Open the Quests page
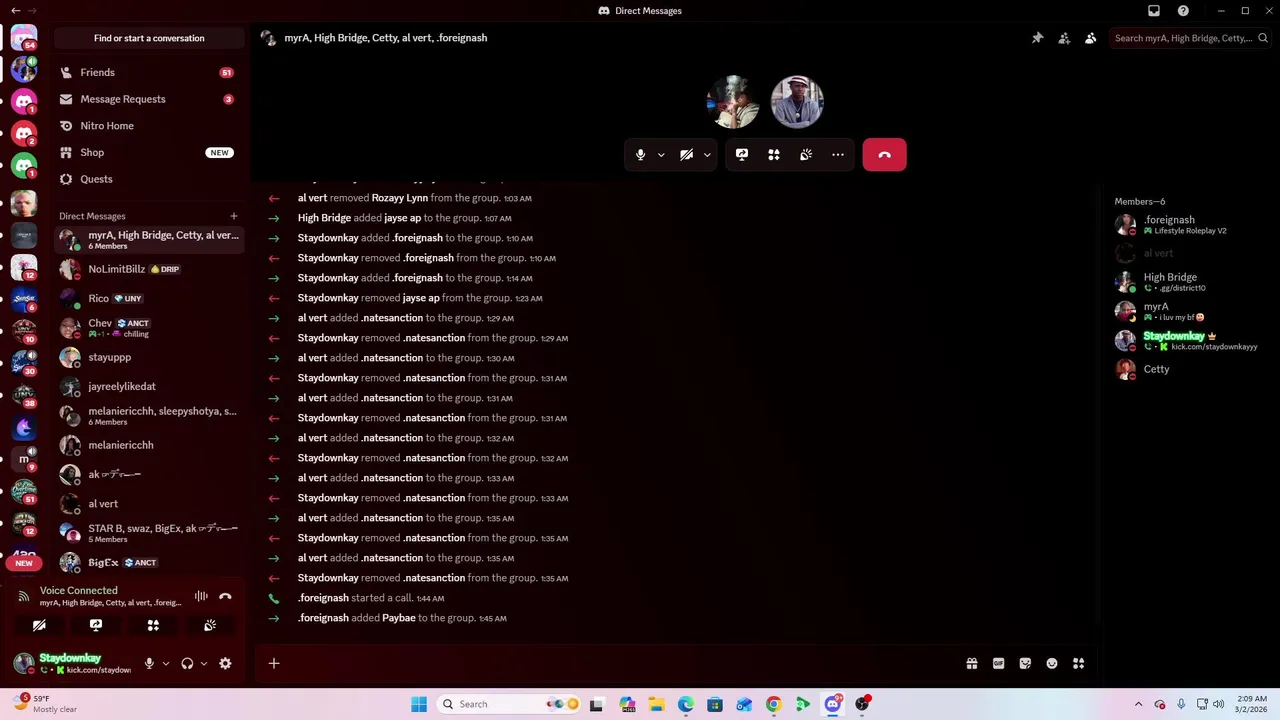 (x=147, y=179)
